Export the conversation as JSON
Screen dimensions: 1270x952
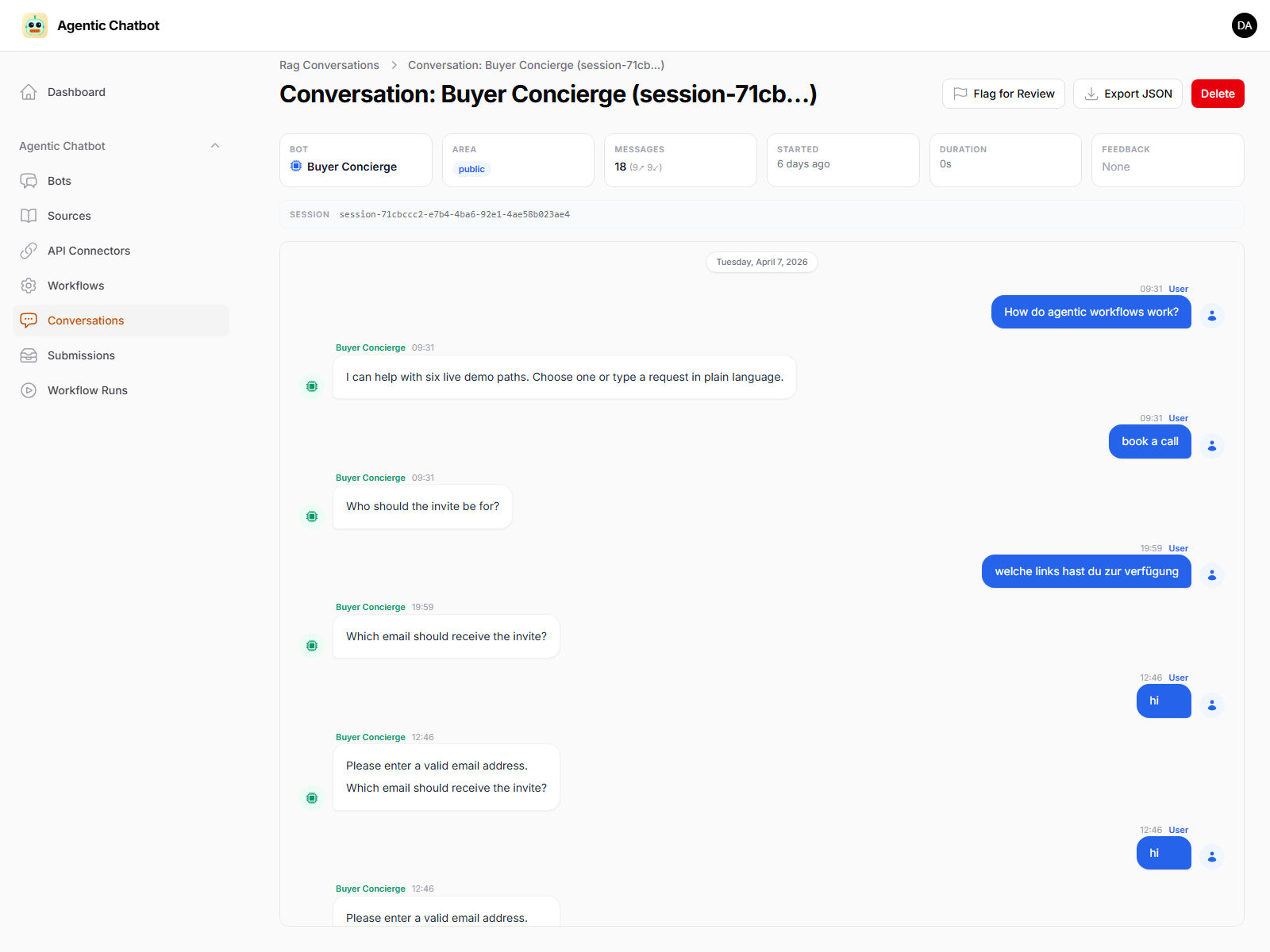[x=1128, y=94]
